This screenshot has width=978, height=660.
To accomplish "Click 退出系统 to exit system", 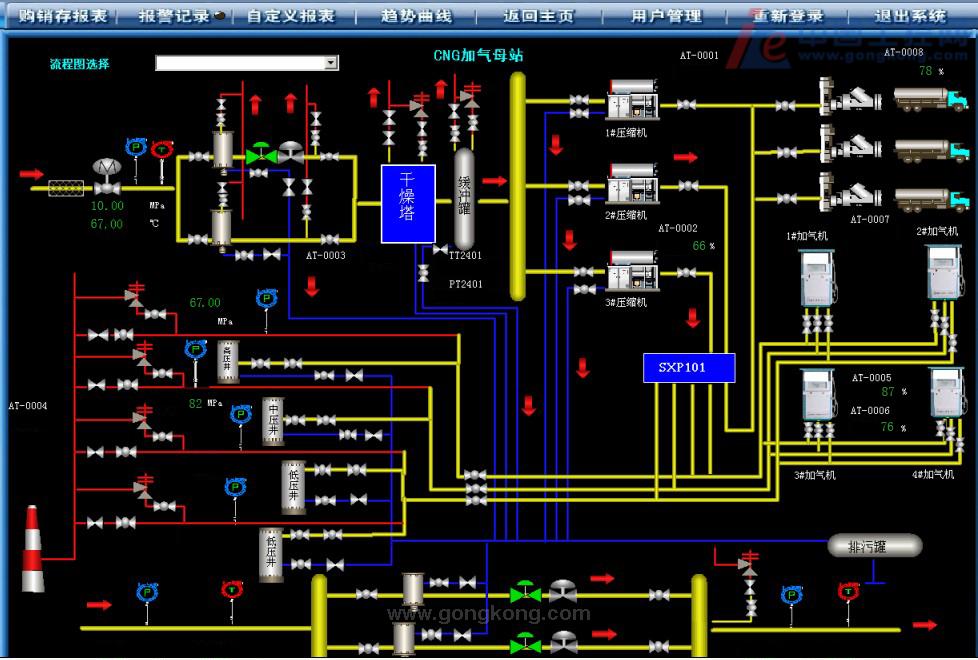I will coord(910,16).
